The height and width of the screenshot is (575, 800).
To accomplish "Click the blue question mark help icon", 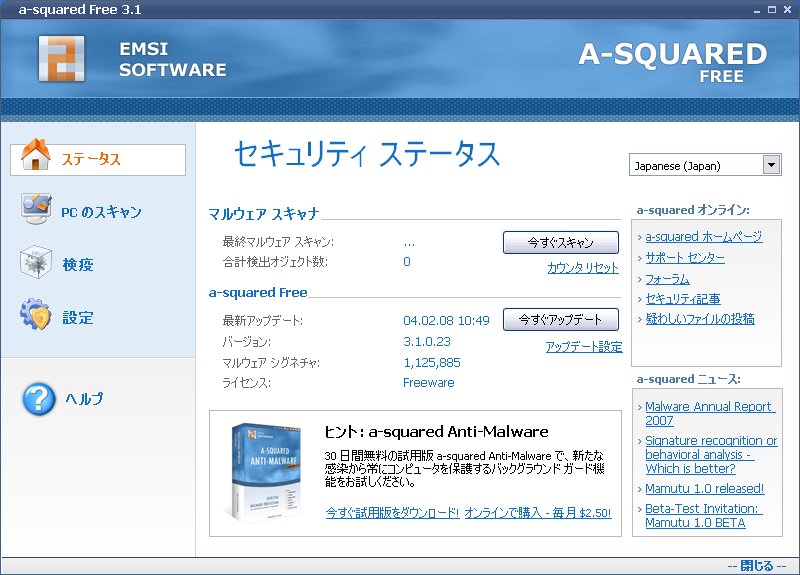I will (39, 398).
